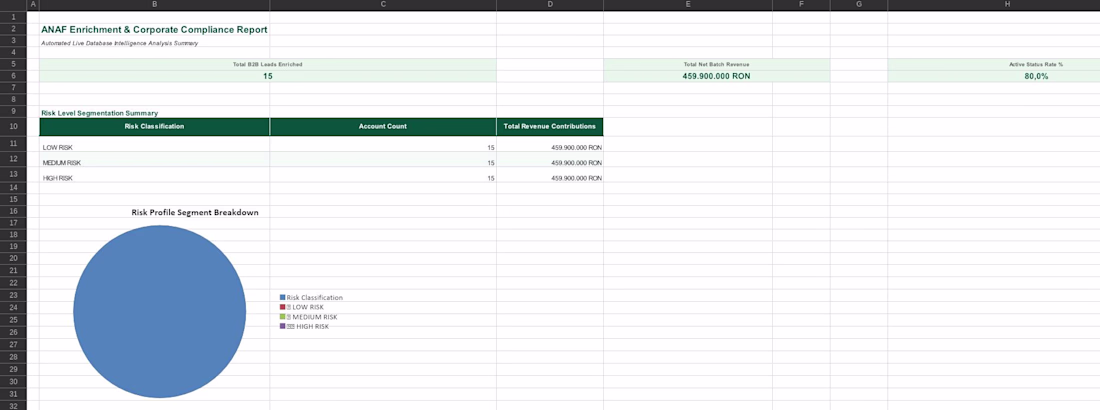The width and height of the screenshot is (1100, 410).
Task: Select row 10 header
Action: 13,127
